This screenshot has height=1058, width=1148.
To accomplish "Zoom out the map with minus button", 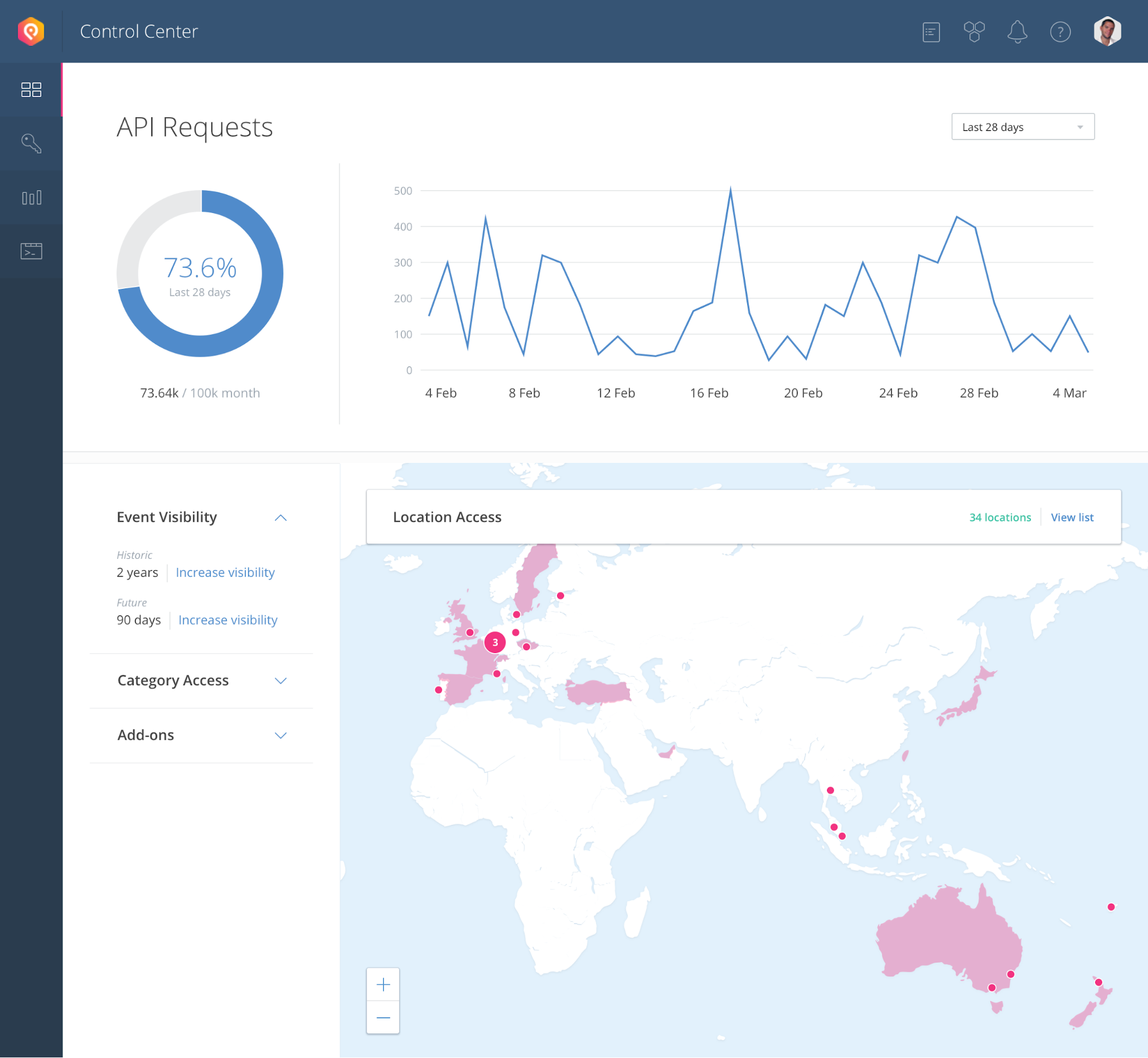I will pos(383,1018).
